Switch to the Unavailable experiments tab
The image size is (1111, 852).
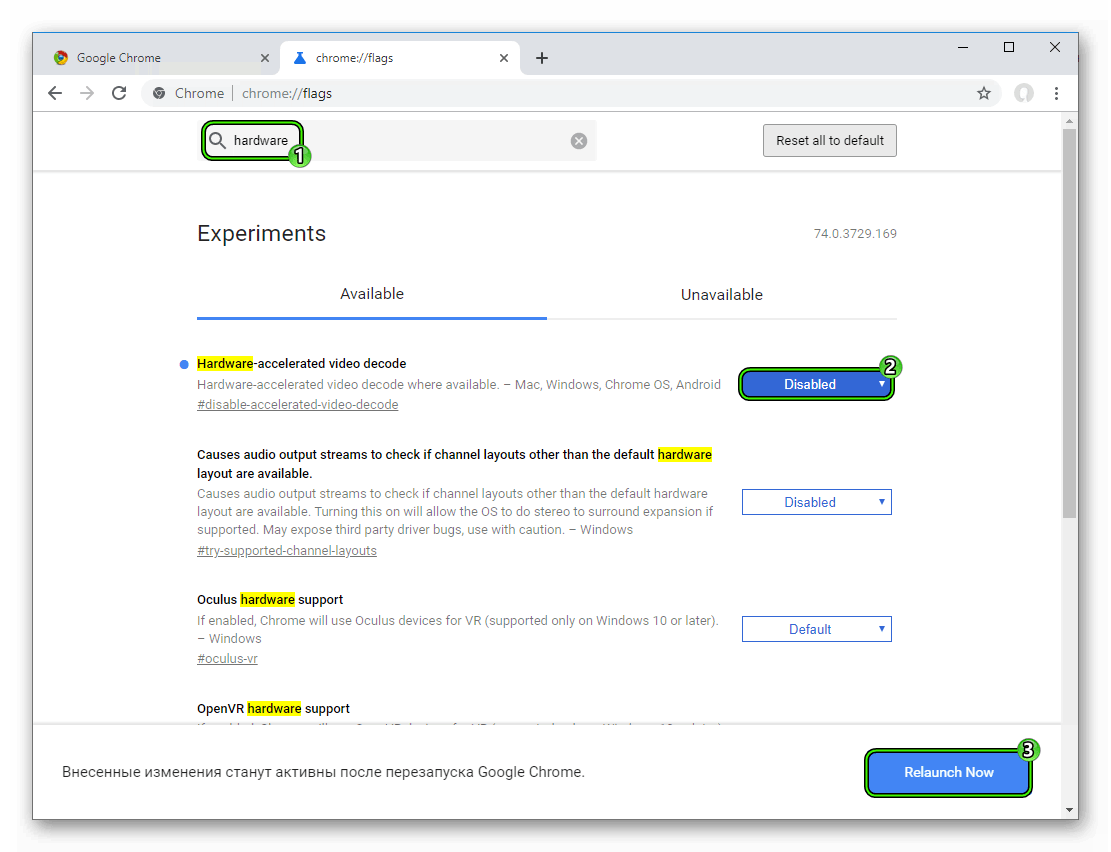pyautogui.click(x=722, y=295)
